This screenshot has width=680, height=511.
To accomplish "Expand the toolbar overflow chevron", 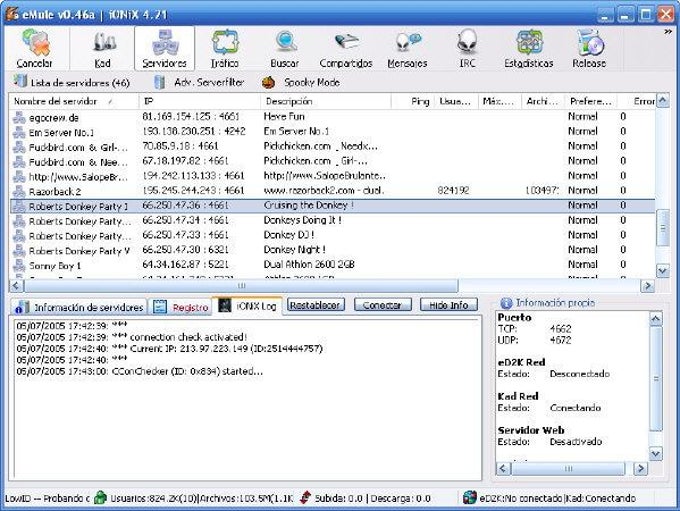I will (x=668, y=32).
